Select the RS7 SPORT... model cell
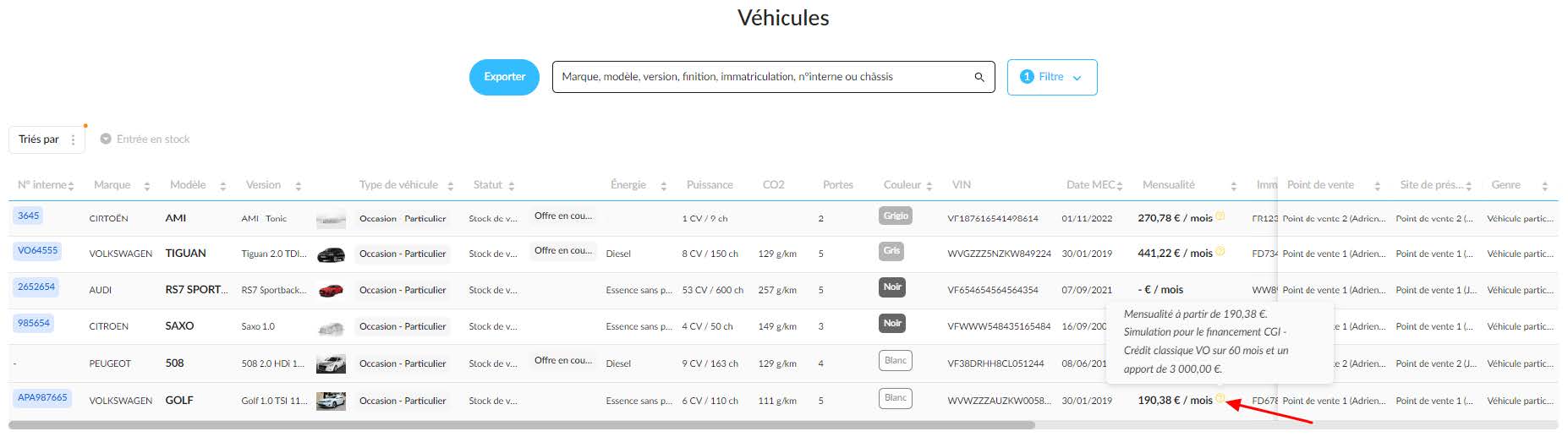The width and height of the screenshot is (1568, 437). [x=196, y=289]
